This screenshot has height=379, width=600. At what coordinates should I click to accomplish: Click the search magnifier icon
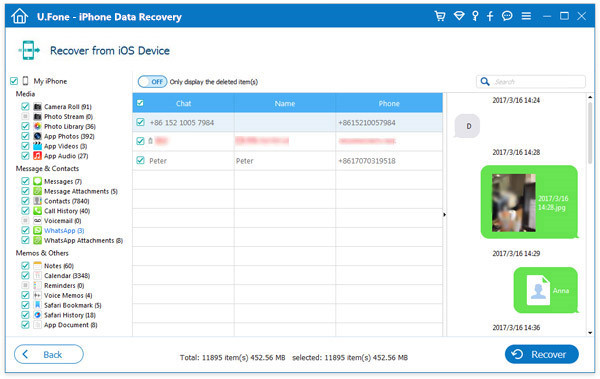pyautogui.click(x=485, y=82)
